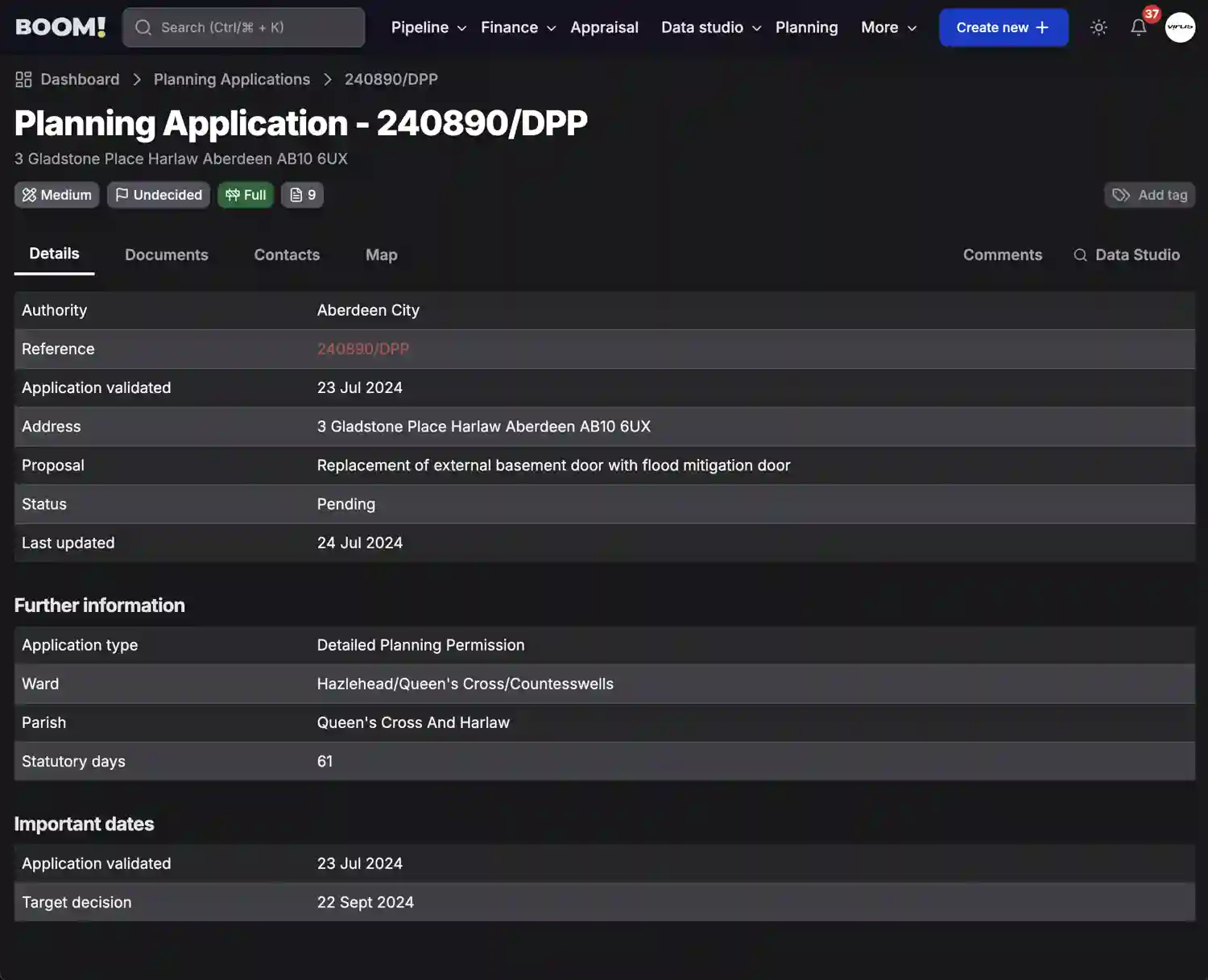The image size is (1208, 980).
Task: Click Queen's Cross And Harlaw parish value
Action: (x=413, y=722)
